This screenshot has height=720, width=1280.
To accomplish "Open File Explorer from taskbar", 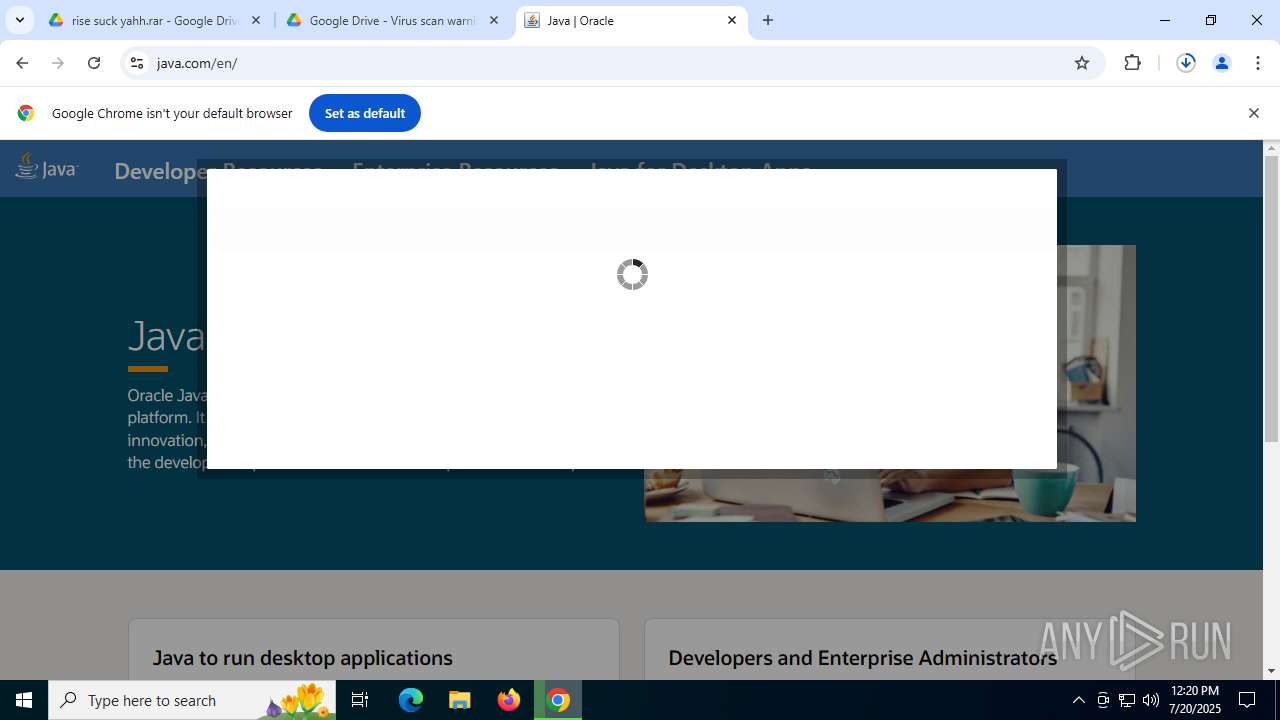I will click(x=459, y=700).
